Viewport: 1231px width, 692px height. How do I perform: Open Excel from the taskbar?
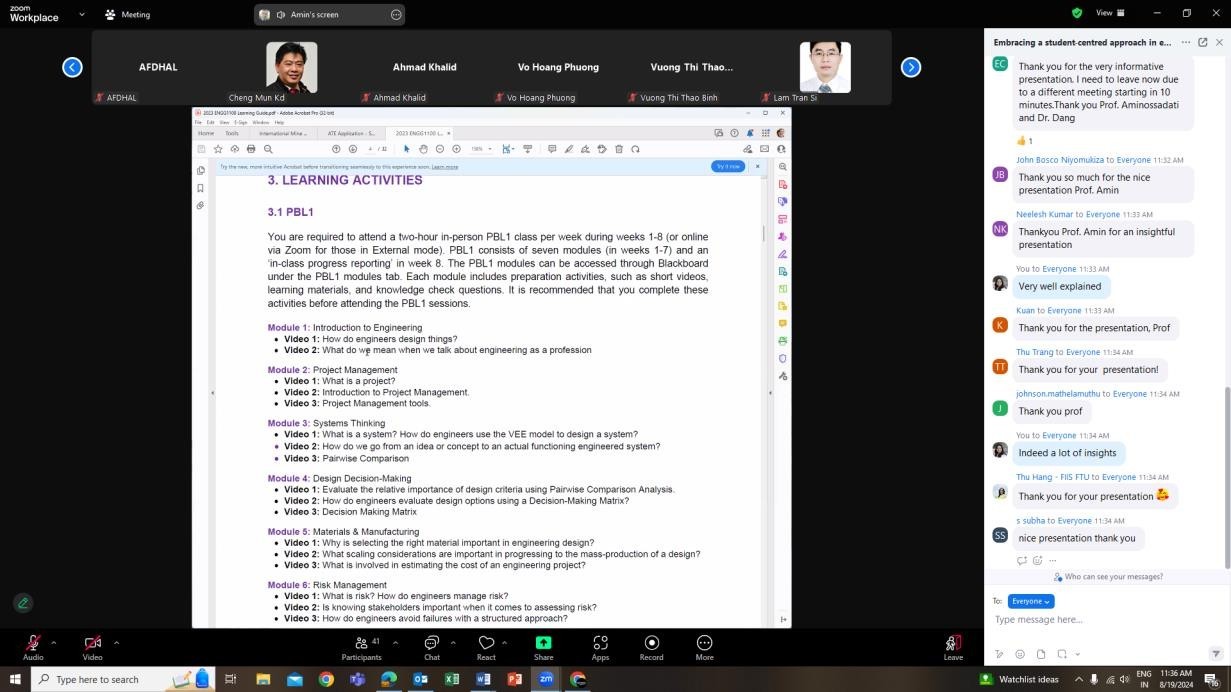[452, 679]
